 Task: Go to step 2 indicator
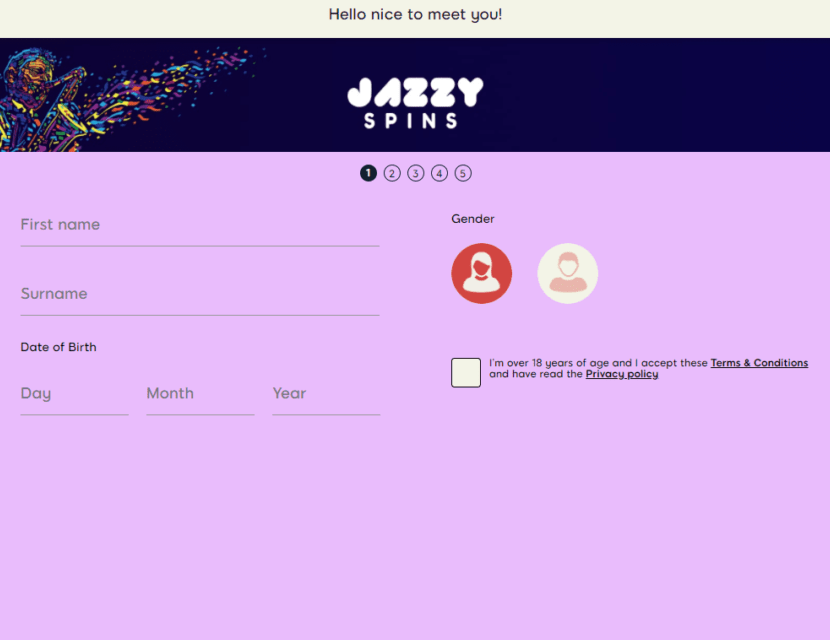(392, 173)
